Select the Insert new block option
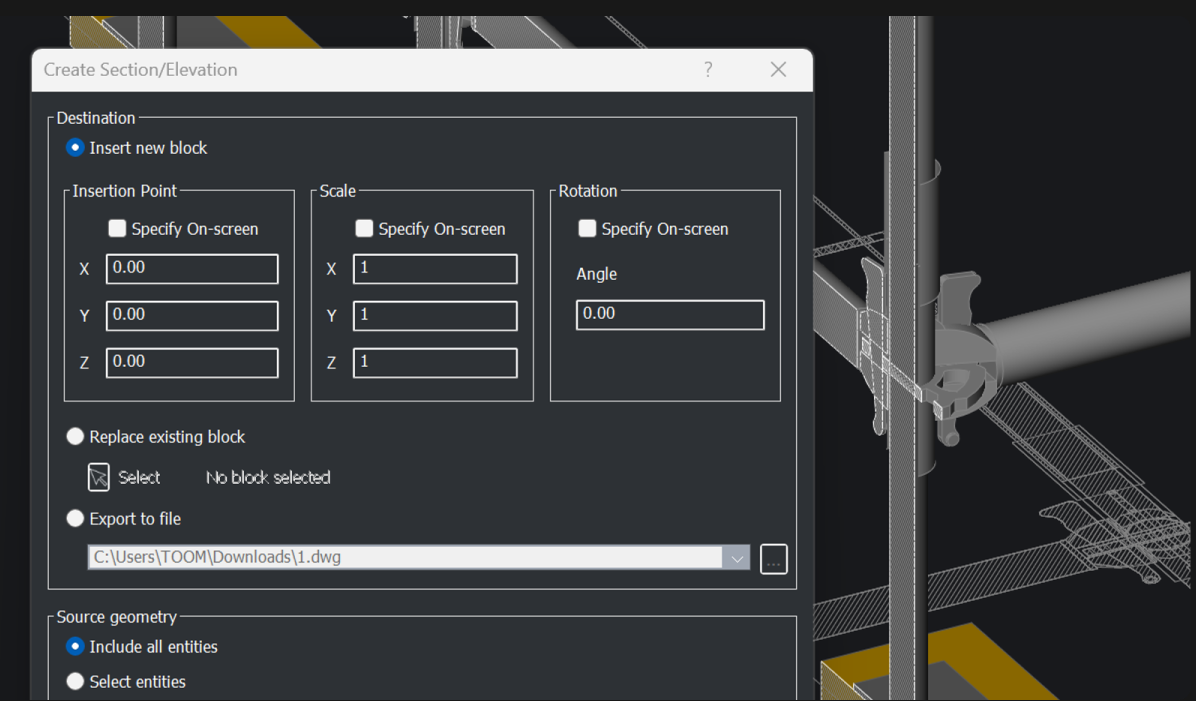The image size is (1196, 701). [75, 147]
